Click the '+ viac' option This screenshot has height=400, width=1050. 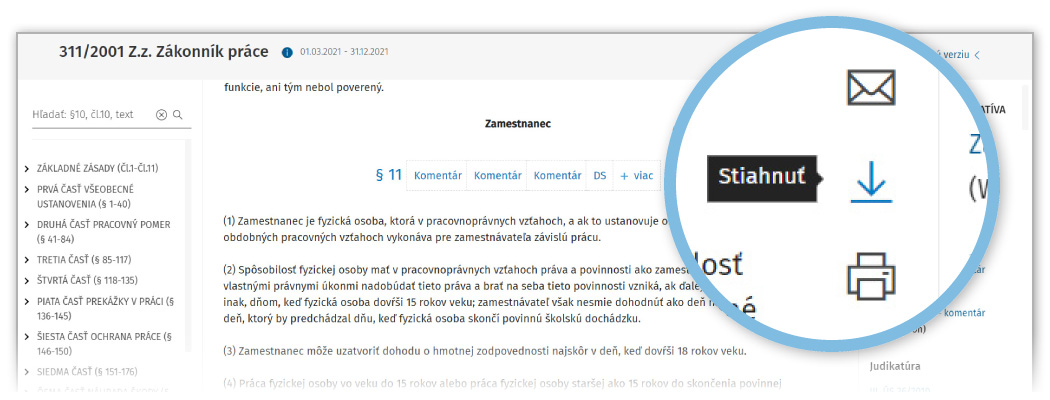637,176
